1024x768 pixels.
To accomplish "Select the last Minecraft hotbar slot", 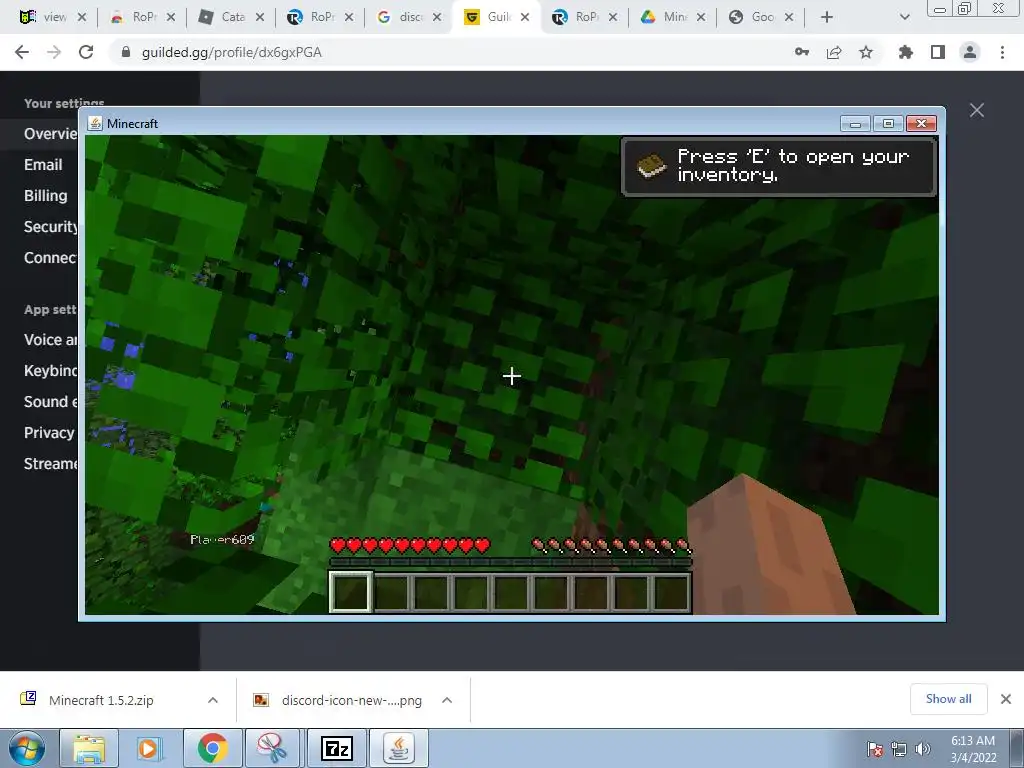I will pyautogui.click(x=671, y=592).
